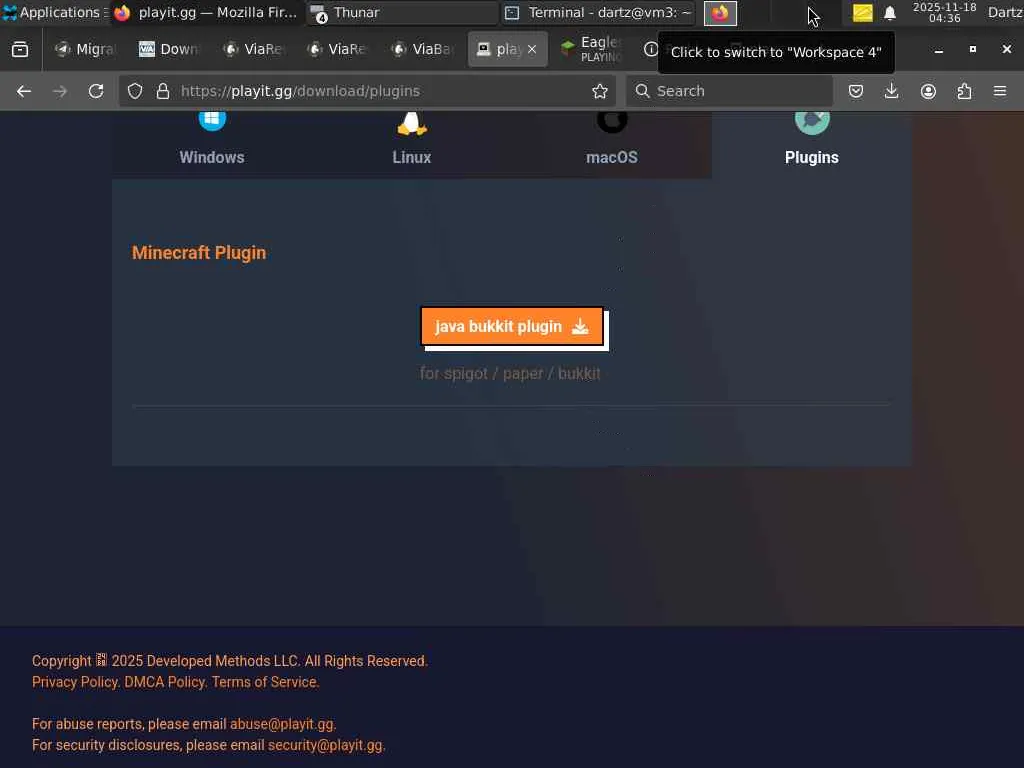Click the security@playit.gg email link

coord(325,744)
